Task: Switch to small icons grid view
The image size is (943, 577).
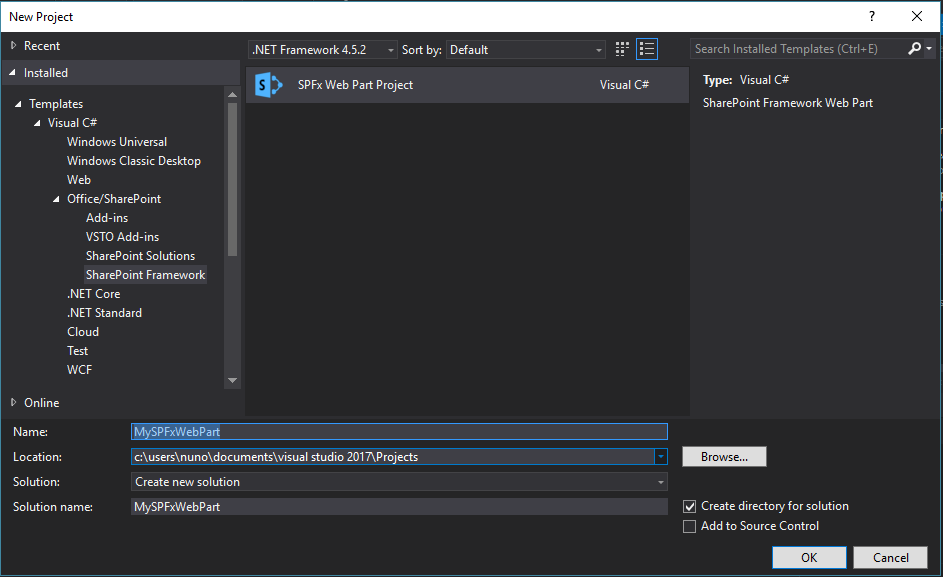Action: click(x=622, y=49)
